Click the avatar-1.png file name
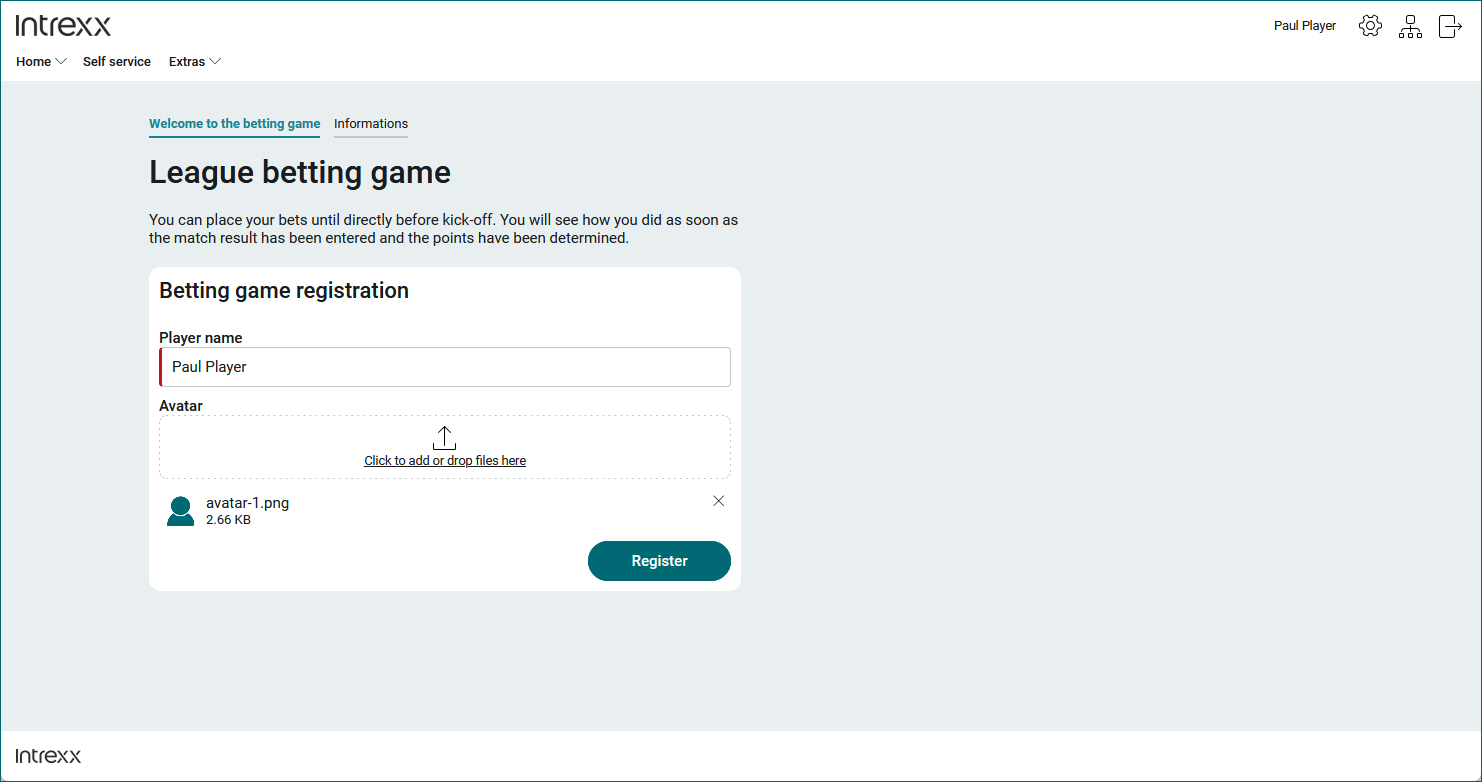The width and height of the screenshot is (1482, 782). [x=247, y=503]
